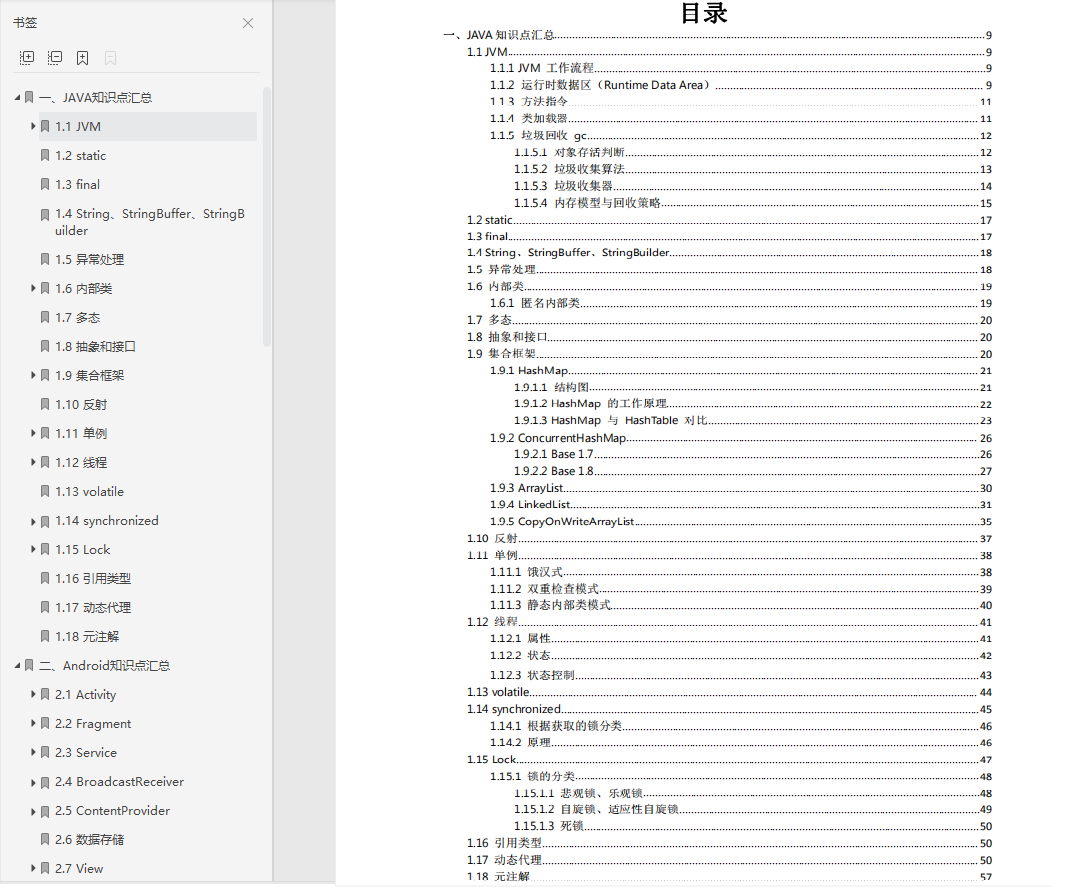Click the 1.9.1 HashMap contents entry
This screenshot has height=889, width=1083.
tap(740, 371)
